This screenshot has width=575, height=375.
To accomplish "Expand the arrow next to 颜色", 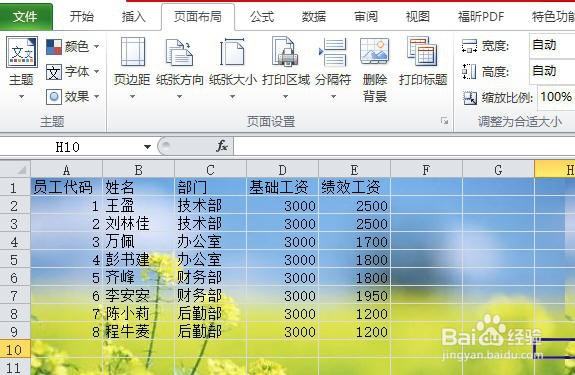I will tap(96, 47).
